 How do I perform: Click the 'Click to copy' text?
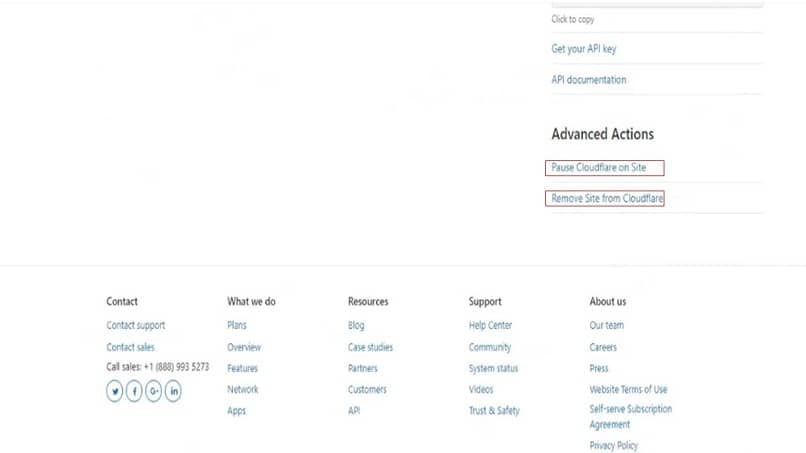573,20
